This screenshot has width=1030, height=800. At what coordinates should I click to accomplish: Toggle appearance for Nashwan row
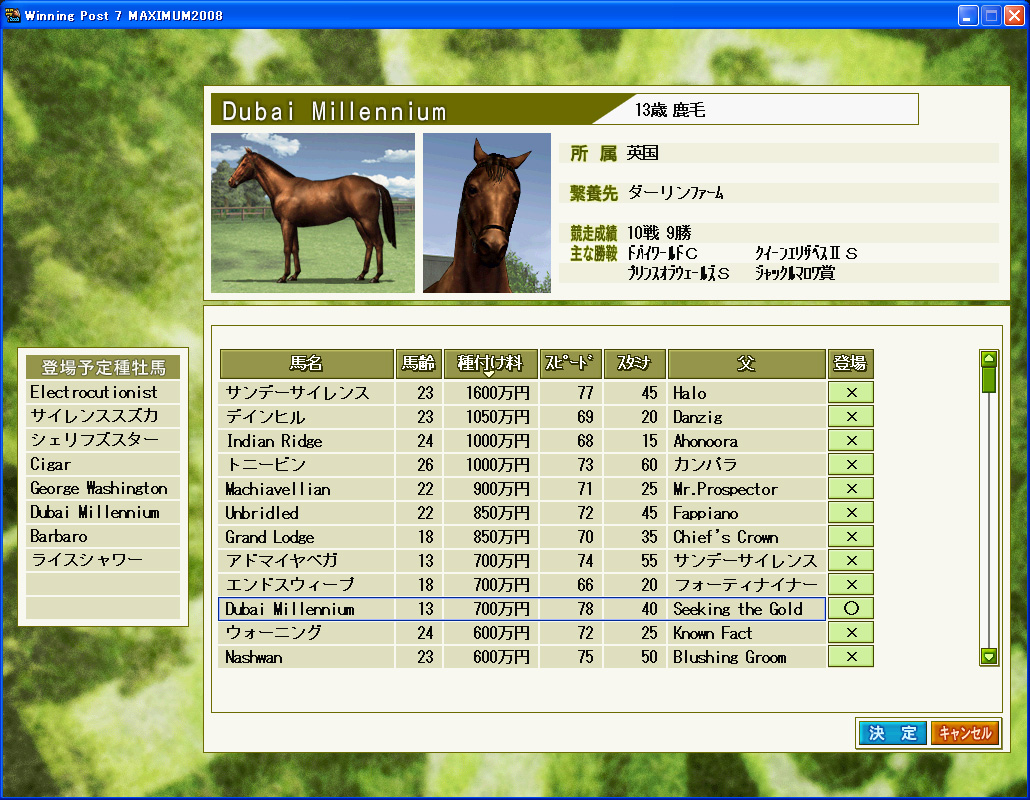[851, 656]
